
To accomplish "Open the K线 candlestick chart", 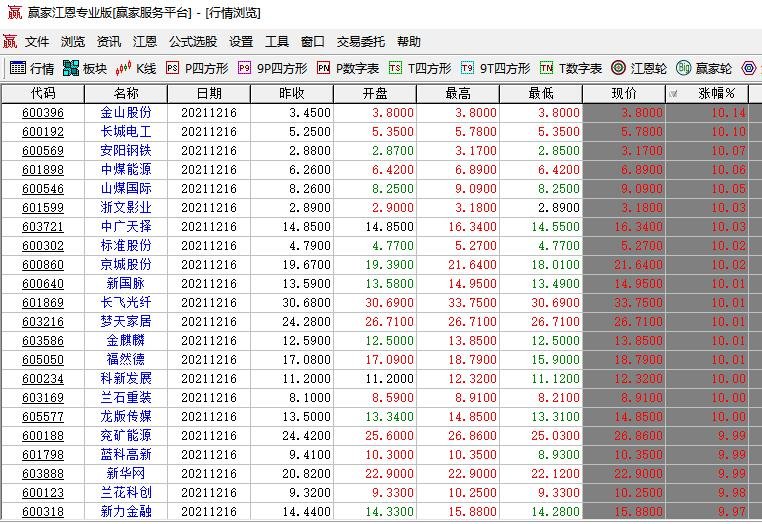I will point(136,68).
